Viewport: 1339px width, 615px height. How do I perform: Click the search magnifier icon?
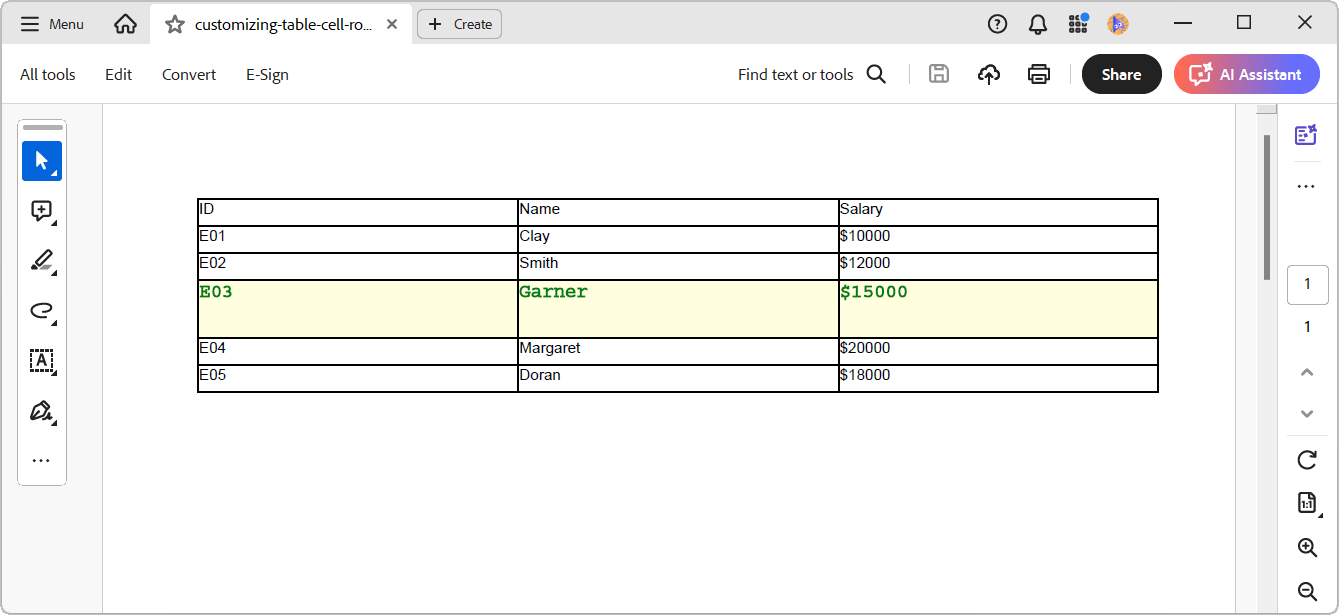pos(876,74)
